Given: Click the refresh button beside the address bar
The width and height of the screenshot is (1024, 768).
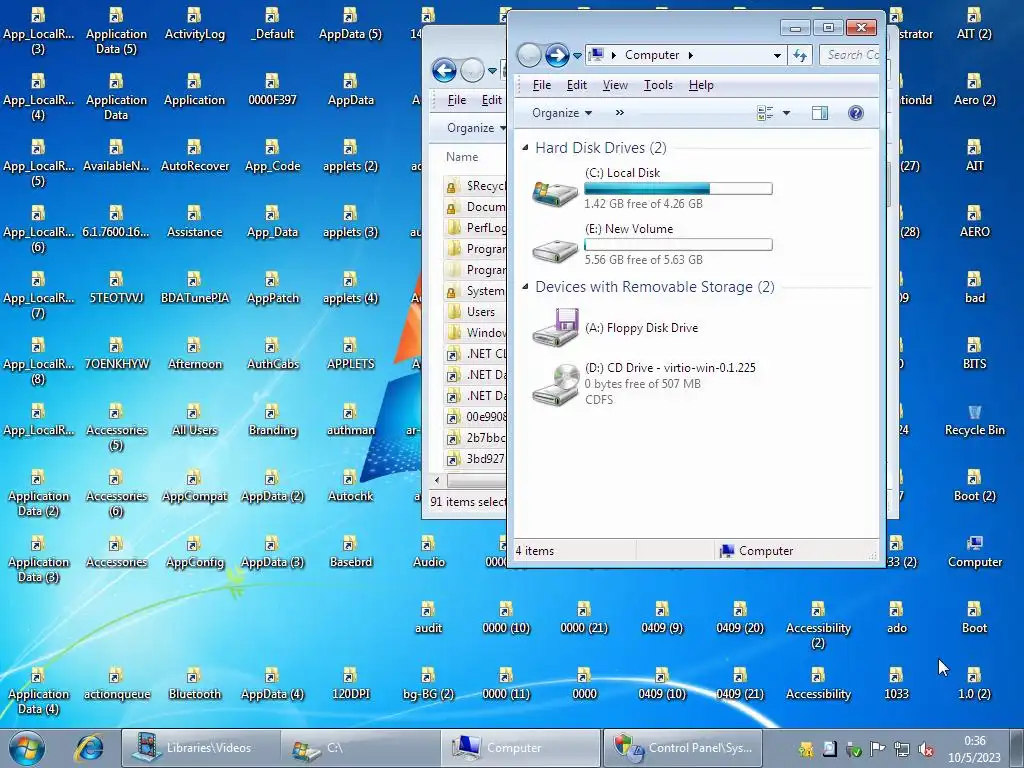Looking at the screenshot, I should pos(800,56).
